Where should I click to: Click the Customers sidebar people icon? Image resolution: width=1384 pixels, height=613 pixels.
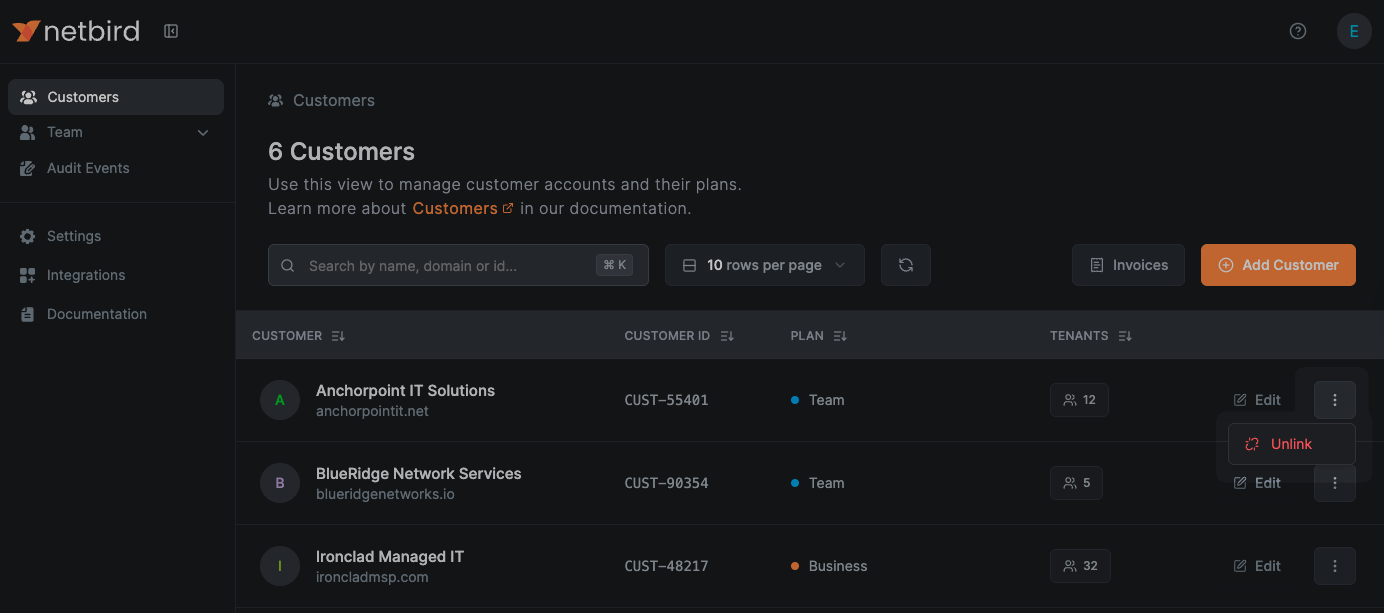coord(28,97)
